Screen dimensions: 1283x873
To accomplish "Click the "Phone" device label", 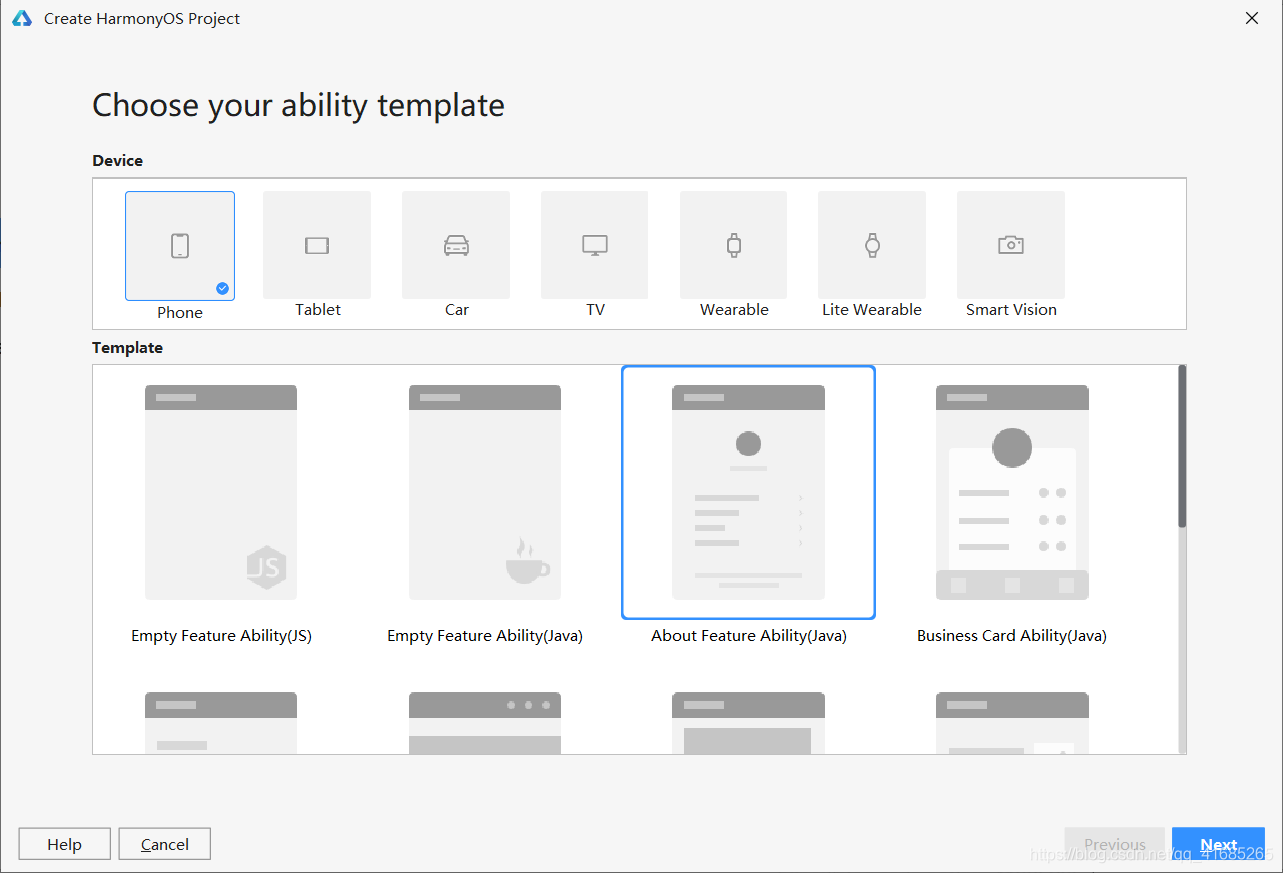I will coord(180,313).
